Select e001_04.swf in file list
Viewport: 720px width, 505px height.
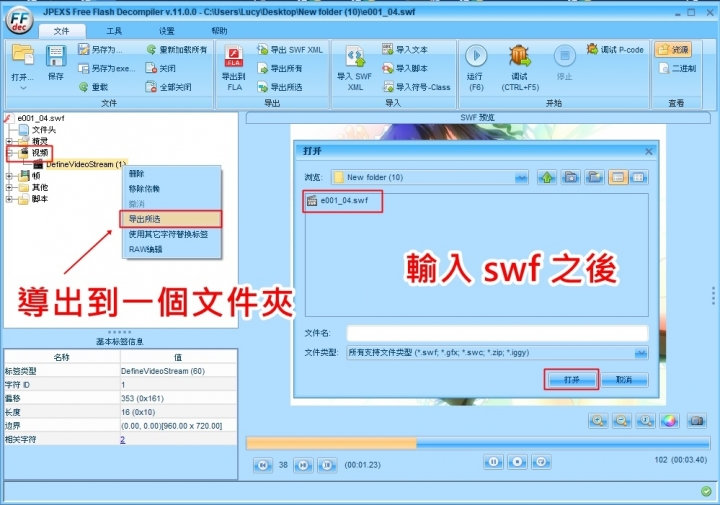[x=338, y=201]
